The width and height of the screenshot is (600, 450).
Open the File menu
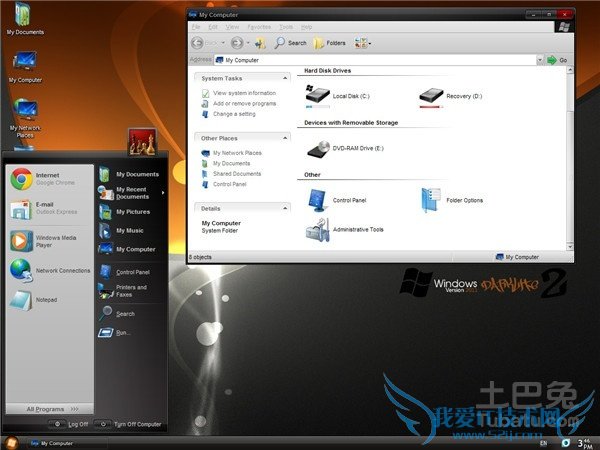tap(196, 27)
